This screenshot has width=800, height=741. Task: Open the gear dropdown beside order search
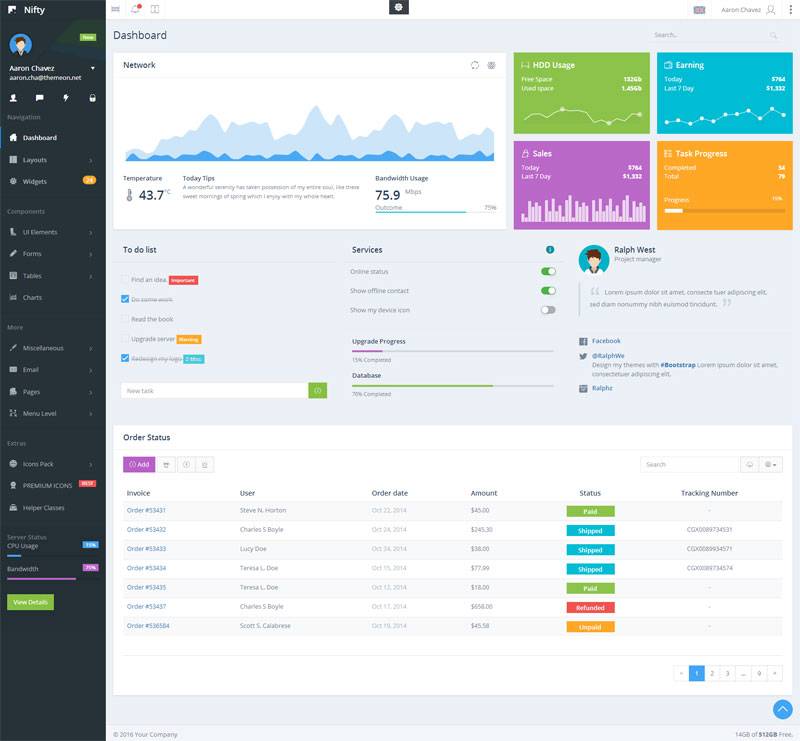771,464
